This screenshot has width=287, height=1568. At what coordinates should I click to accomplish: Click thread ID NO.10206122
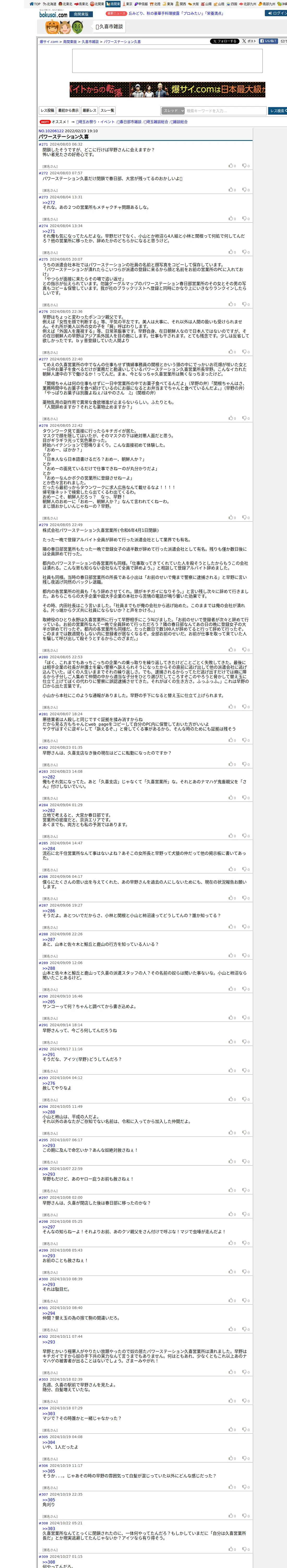51,131
